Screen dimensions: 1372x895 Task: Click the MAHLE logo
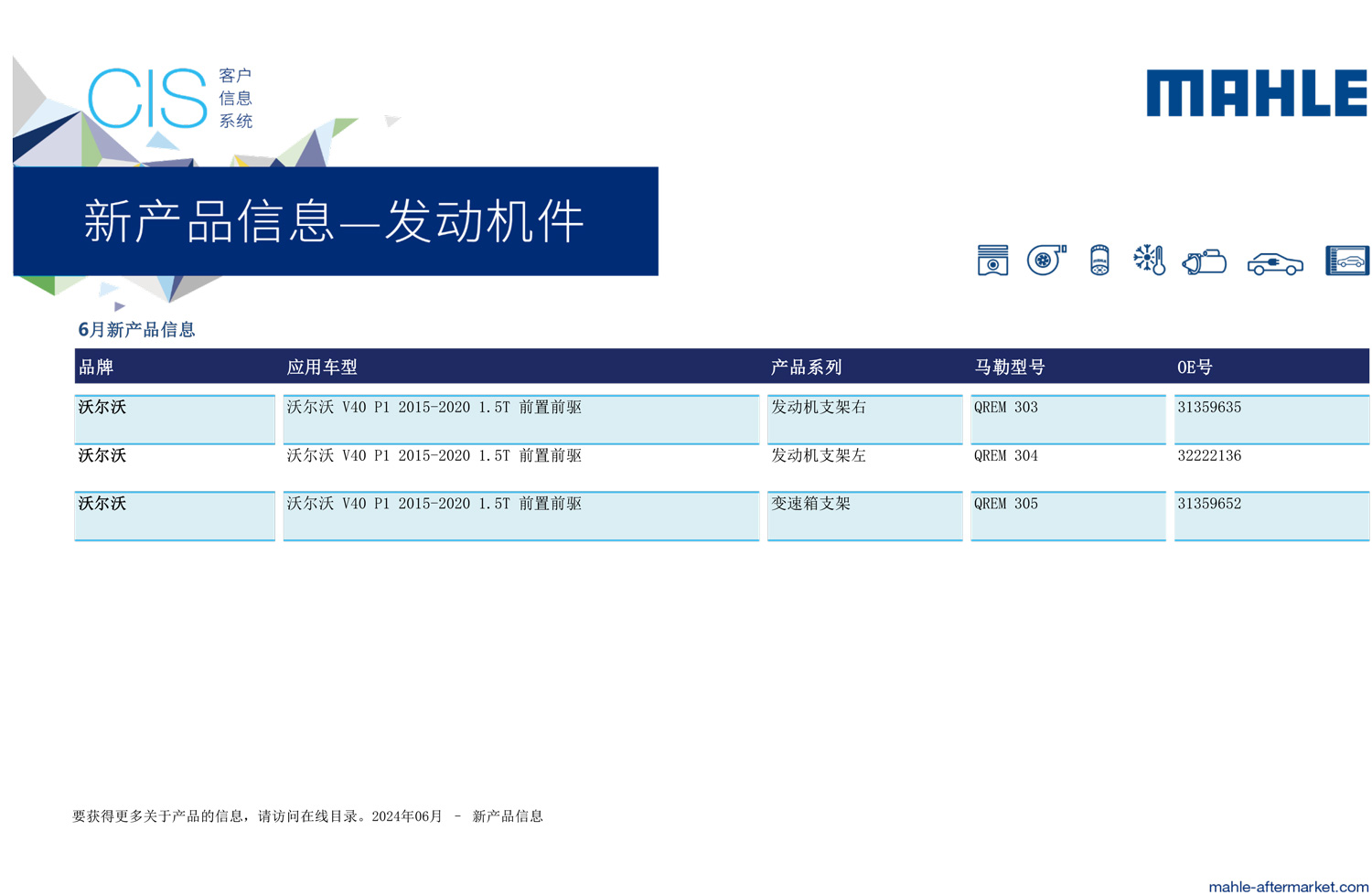pos(1257,93)
